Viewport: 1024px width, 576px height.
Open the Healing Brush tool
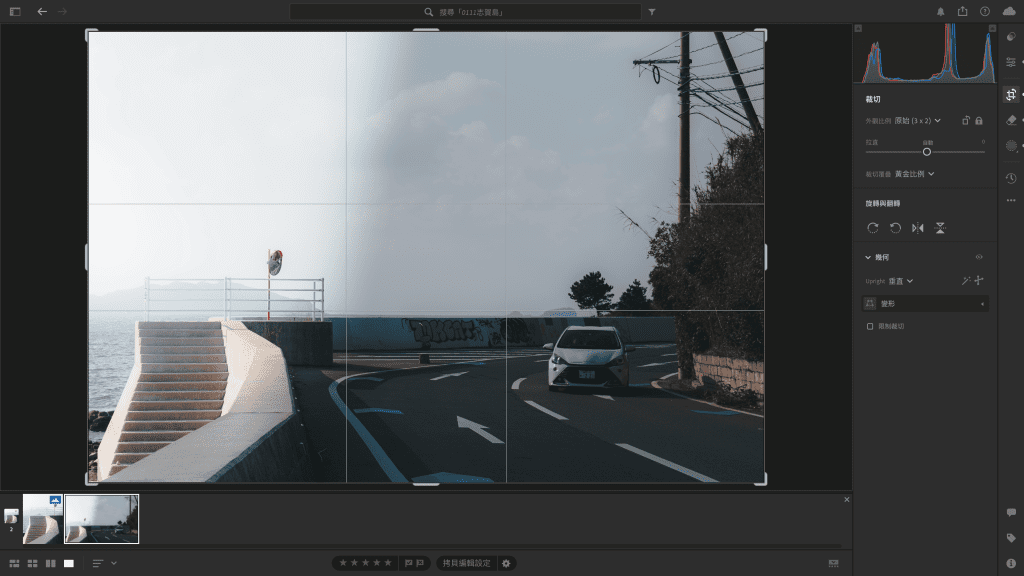point(1011,120)
